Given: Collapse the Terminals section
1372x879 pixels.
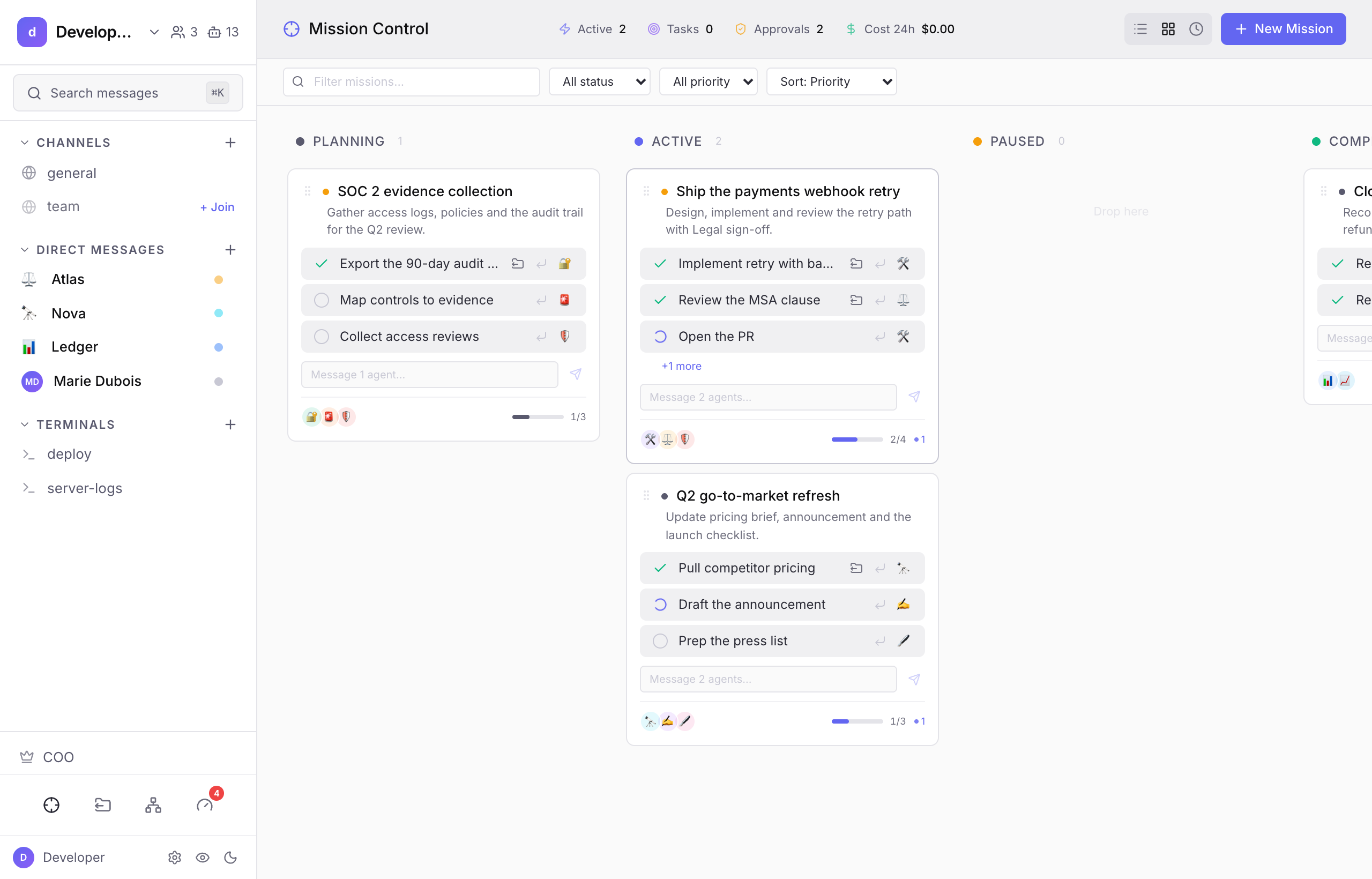Looking at the screenshot, I should pos(25,424).
